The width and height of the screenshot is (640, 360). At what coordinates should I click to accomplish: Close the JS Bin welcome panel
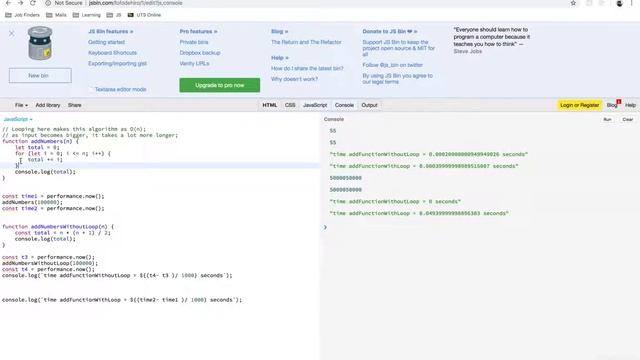(11, 33)
